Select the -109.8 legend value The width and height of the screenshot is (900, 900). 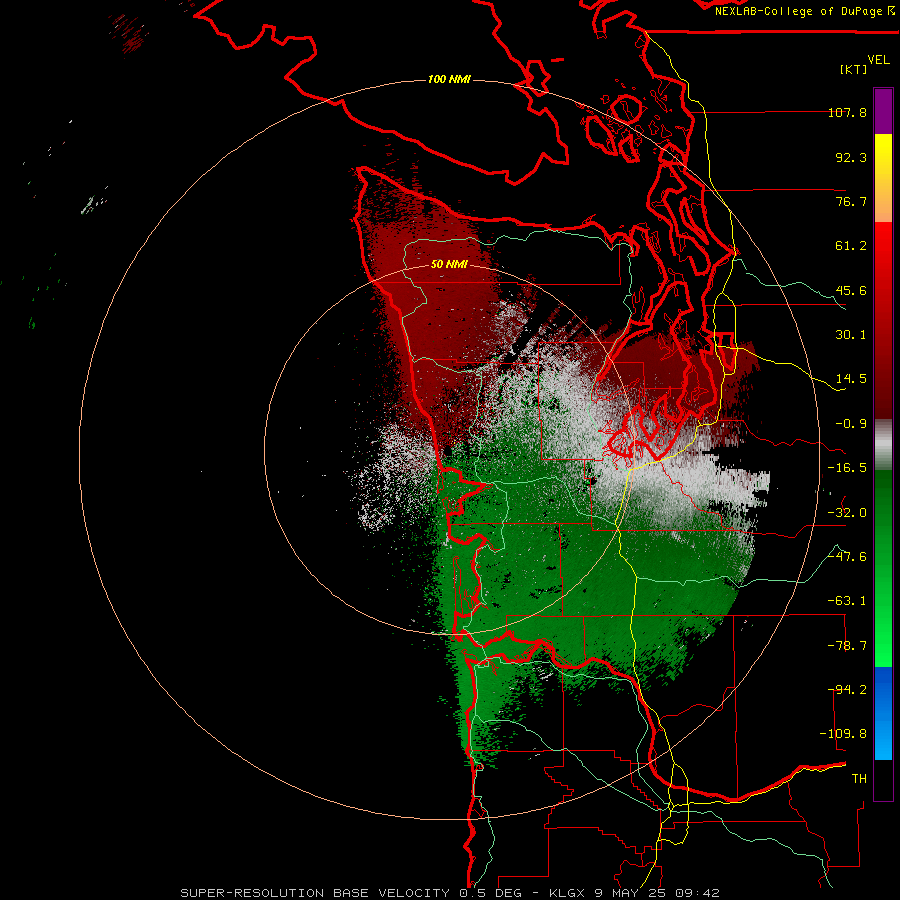pos(843,734)
